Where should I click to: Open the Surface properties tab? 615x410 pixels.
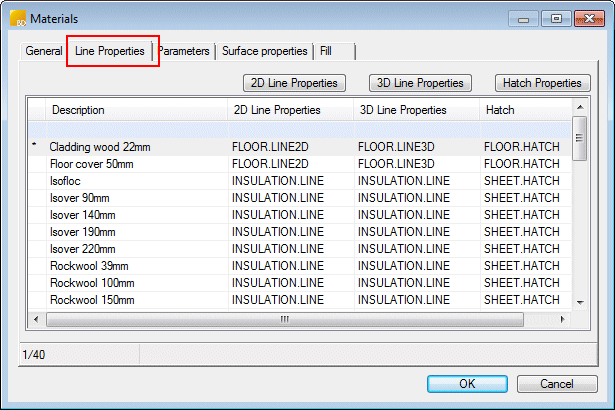[265, 51]
